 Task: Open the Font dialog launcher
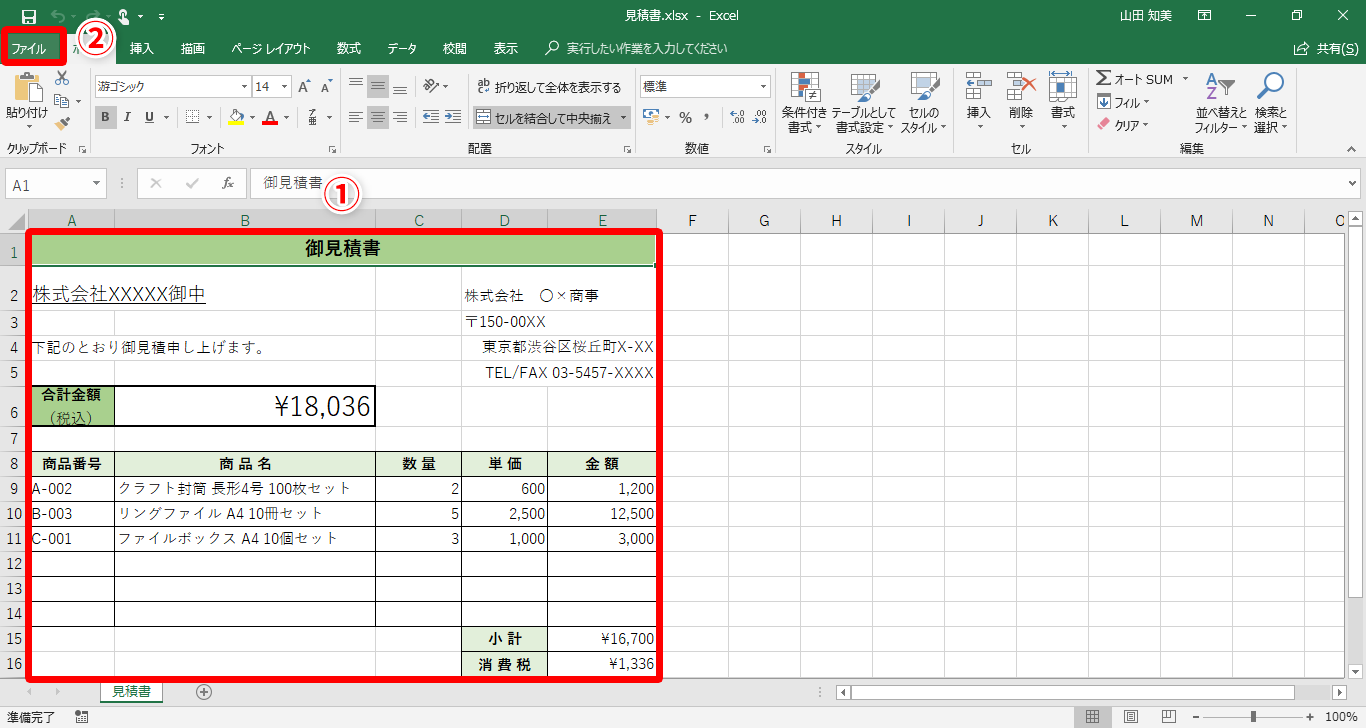[333, 149]
